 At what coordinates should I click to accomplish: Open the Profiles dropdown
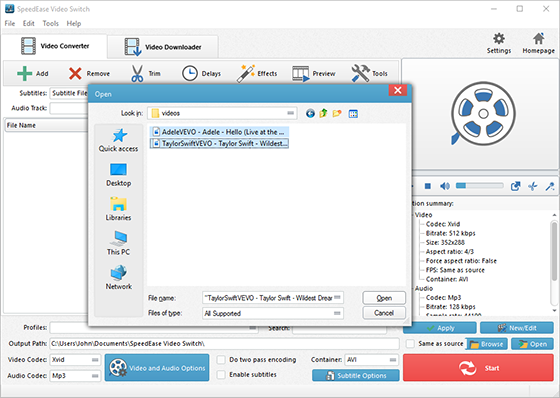click(x=253, y=328)
